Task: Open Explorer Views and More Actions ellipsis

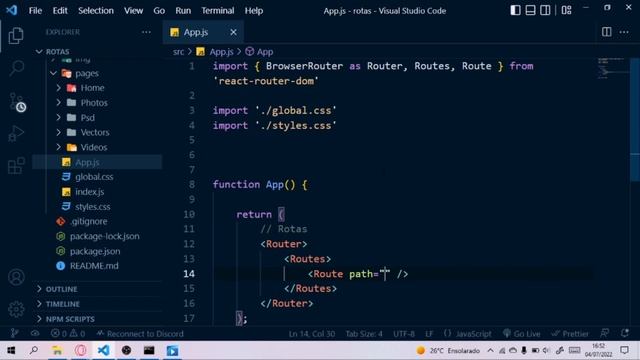Action: [x=146, y=32]
